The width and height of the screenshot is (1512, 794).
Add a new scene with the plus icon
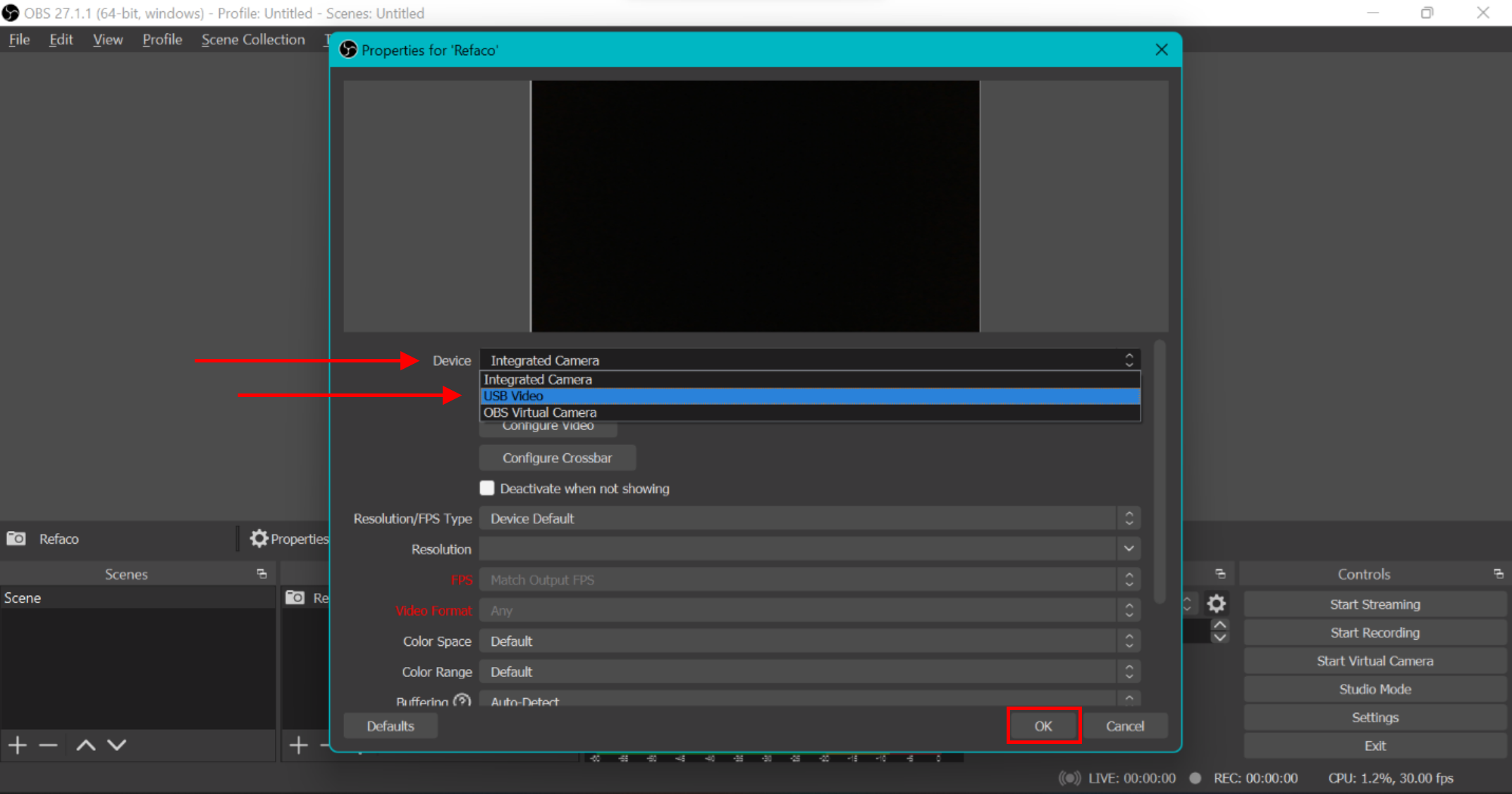click(x=18, y=745)
